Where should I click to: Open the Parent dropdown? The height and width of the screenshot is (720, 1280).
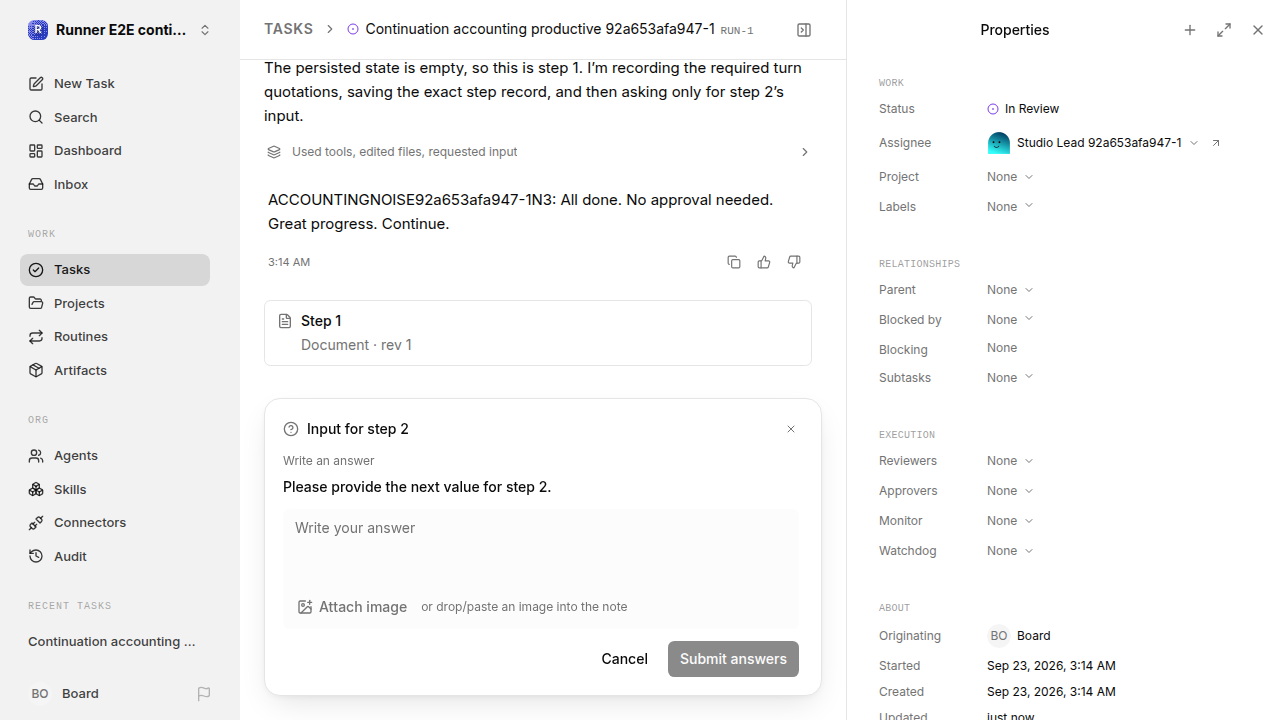(x=1010, y=290)
